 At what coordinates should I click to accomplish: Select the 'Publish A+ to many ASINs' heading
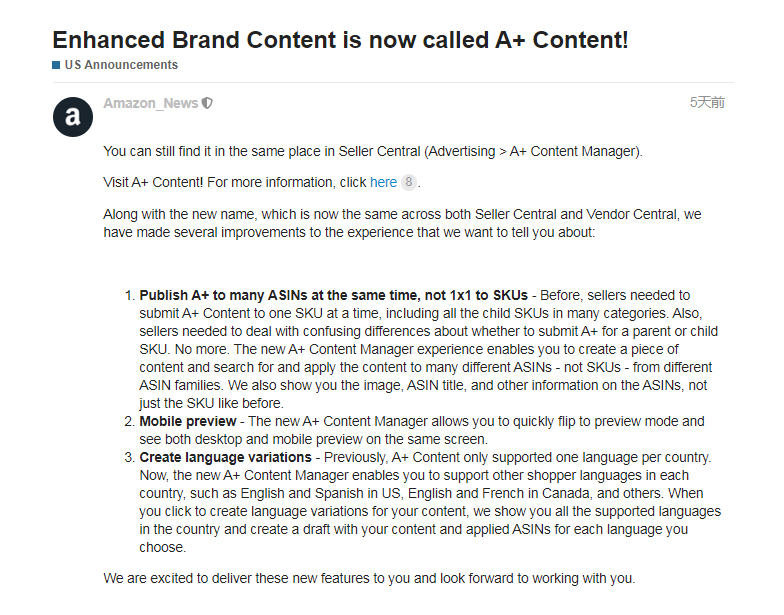point(334,296)
